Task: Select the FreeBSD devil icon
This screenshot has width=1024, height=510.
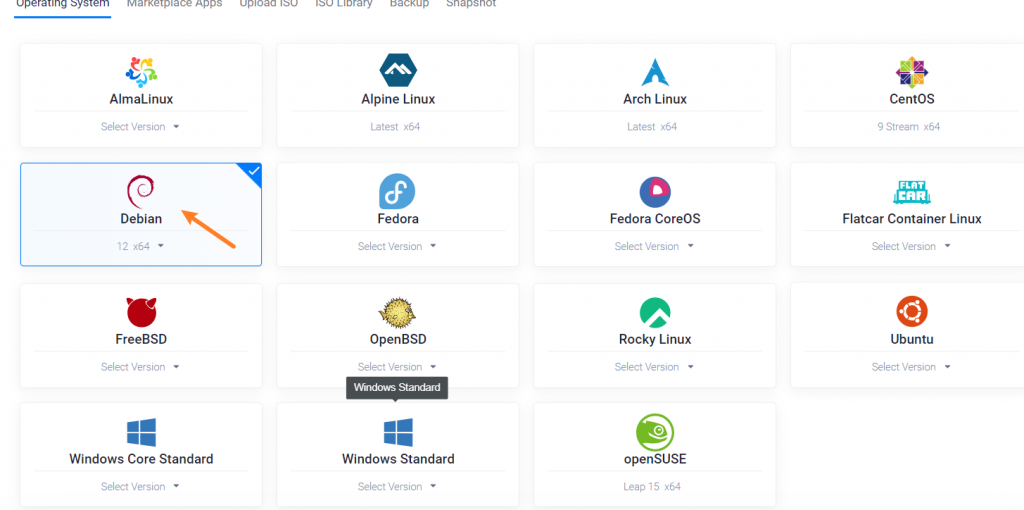Action: tap(141, 312)
